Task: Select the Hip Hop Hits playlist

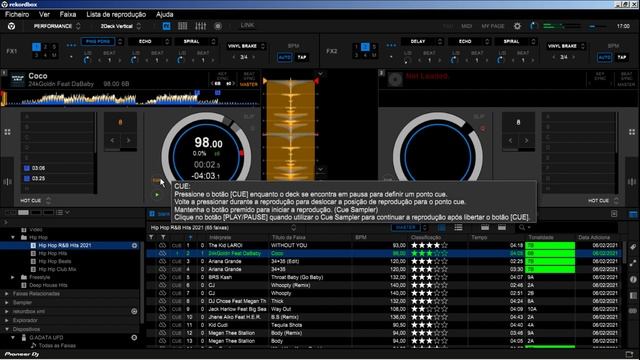Action: [x=53, y=253]
